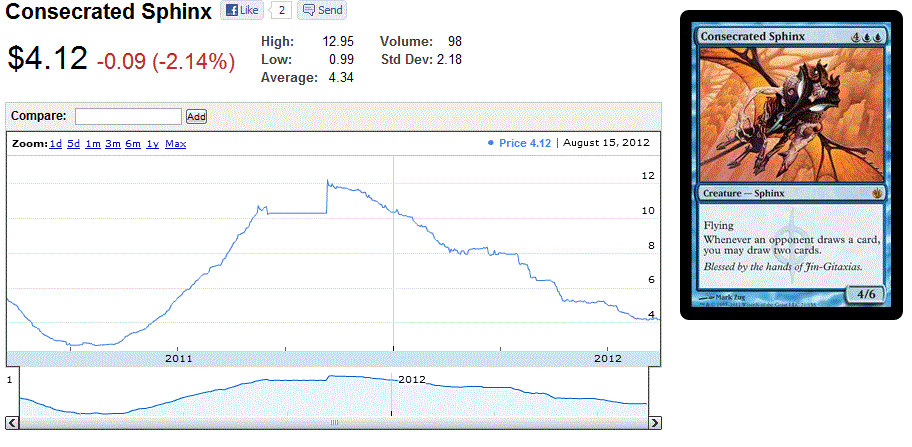The height and width of the screenshot is (447, 912).
Task: Click the Add compare button
Action: pyautogui.click(x=196, y=117)
